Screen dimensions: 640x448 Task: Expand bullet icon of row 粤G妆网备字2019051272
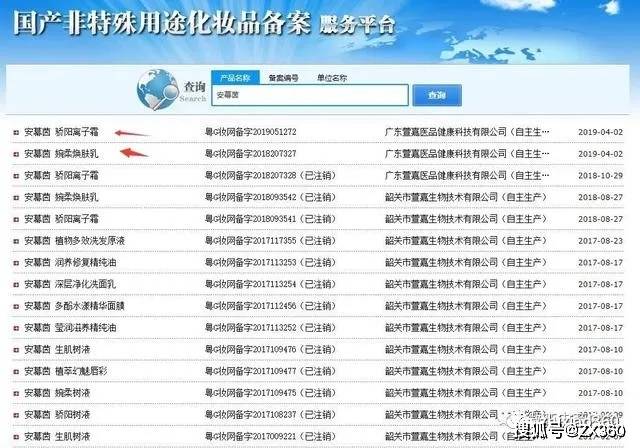(16, 133)
